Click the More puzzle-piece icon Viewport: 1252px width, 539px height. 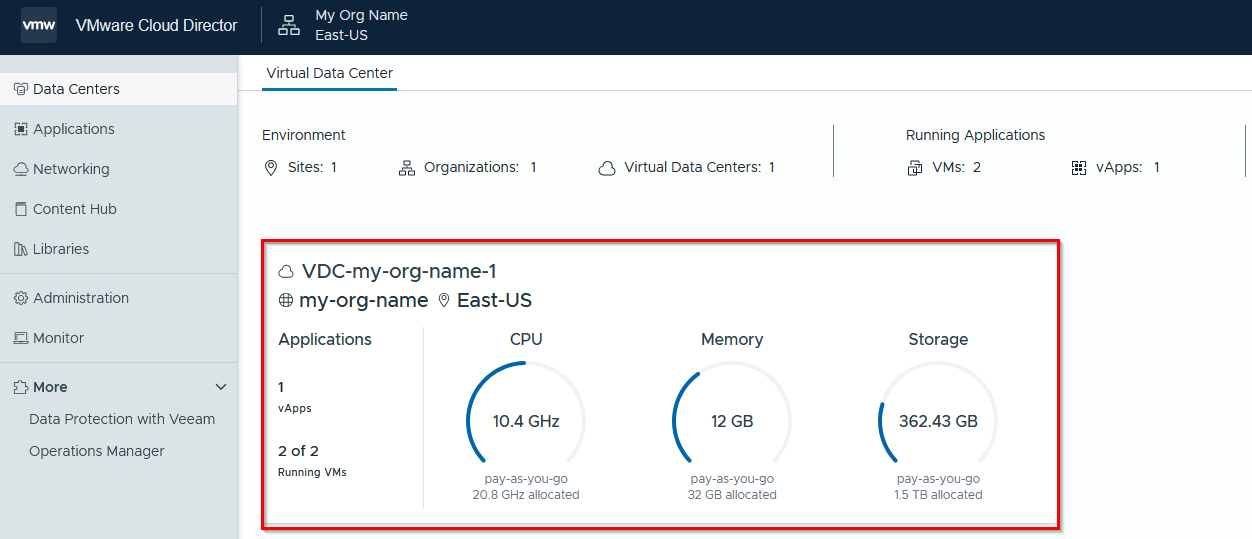(x=21, y=387)
